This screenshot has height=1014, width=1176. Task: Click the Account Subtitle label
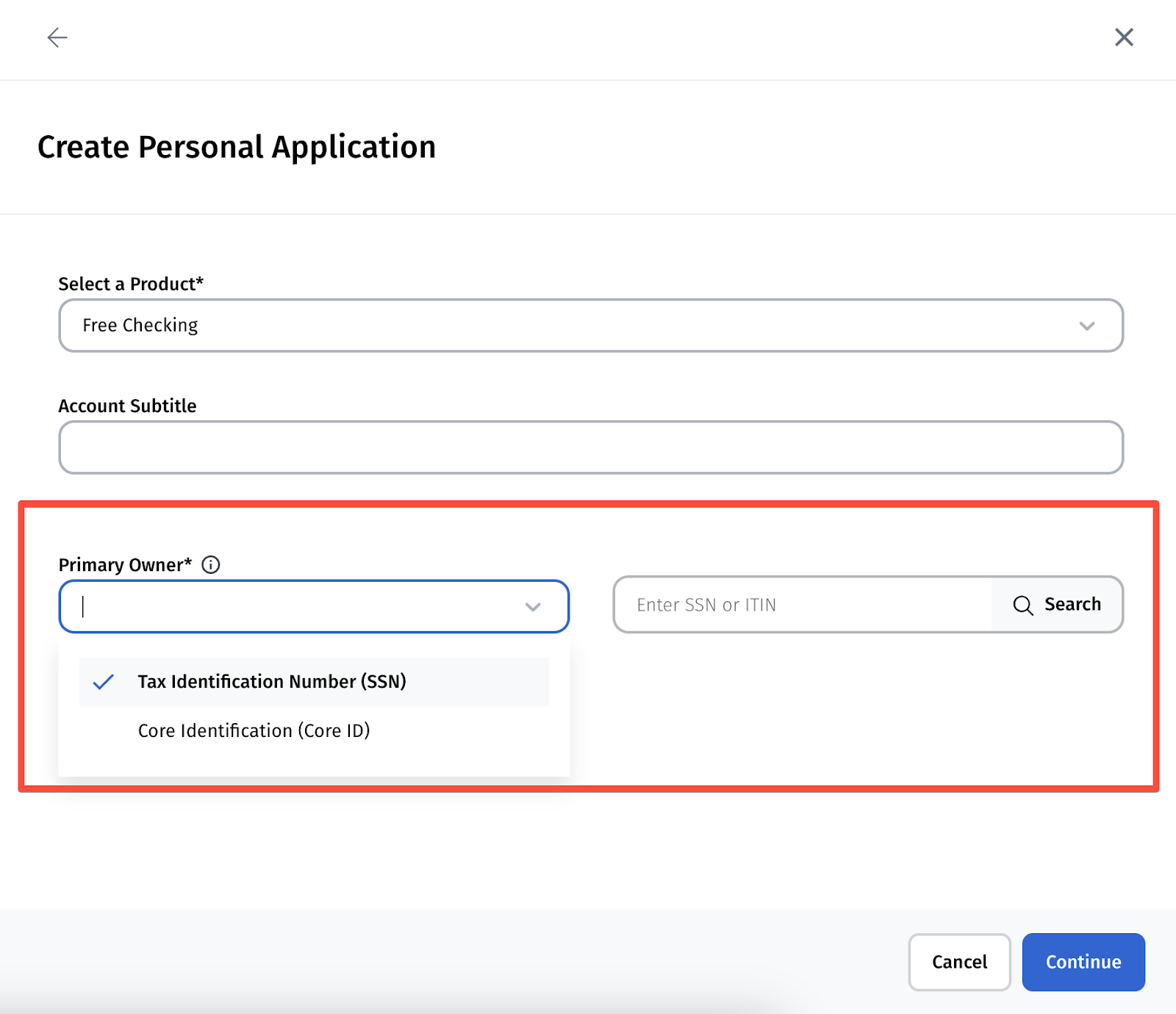[x=127, y=406]
